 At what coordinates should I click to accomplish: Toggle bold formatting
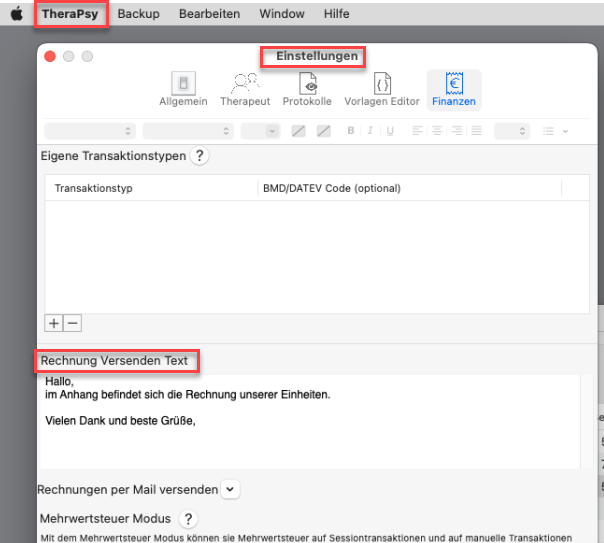click(351, 131)
